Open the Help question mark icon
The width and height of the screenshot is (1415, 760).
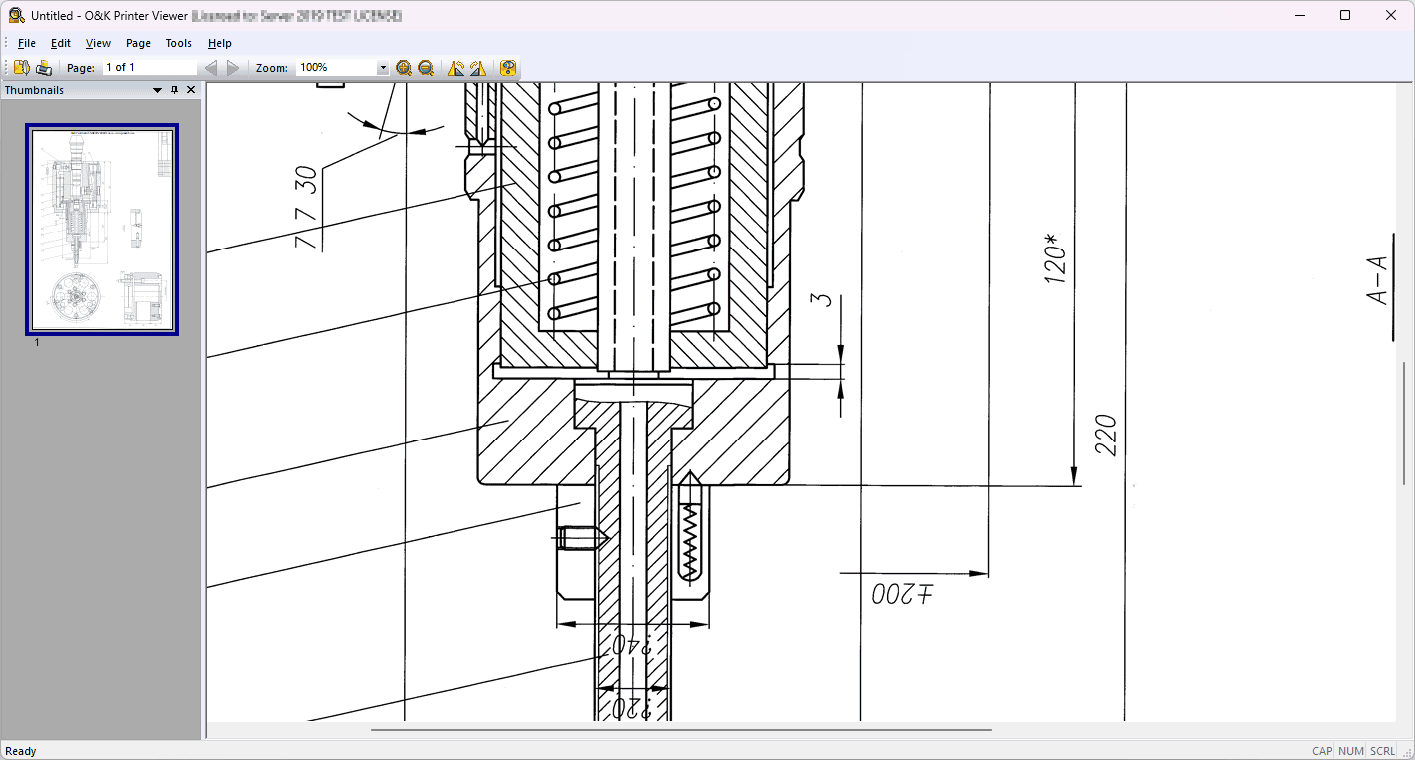(x=508, y=68)
